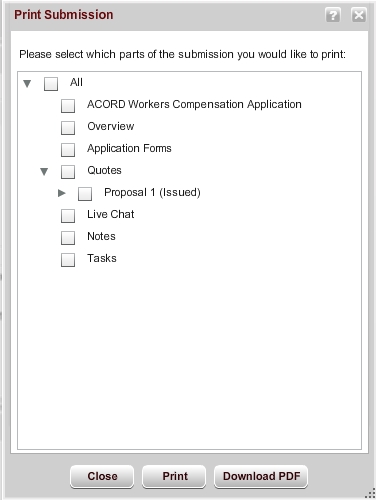Tick the ACORD Workers Compensation Application checkbox

pyautogui.click(x=68, y=106)
